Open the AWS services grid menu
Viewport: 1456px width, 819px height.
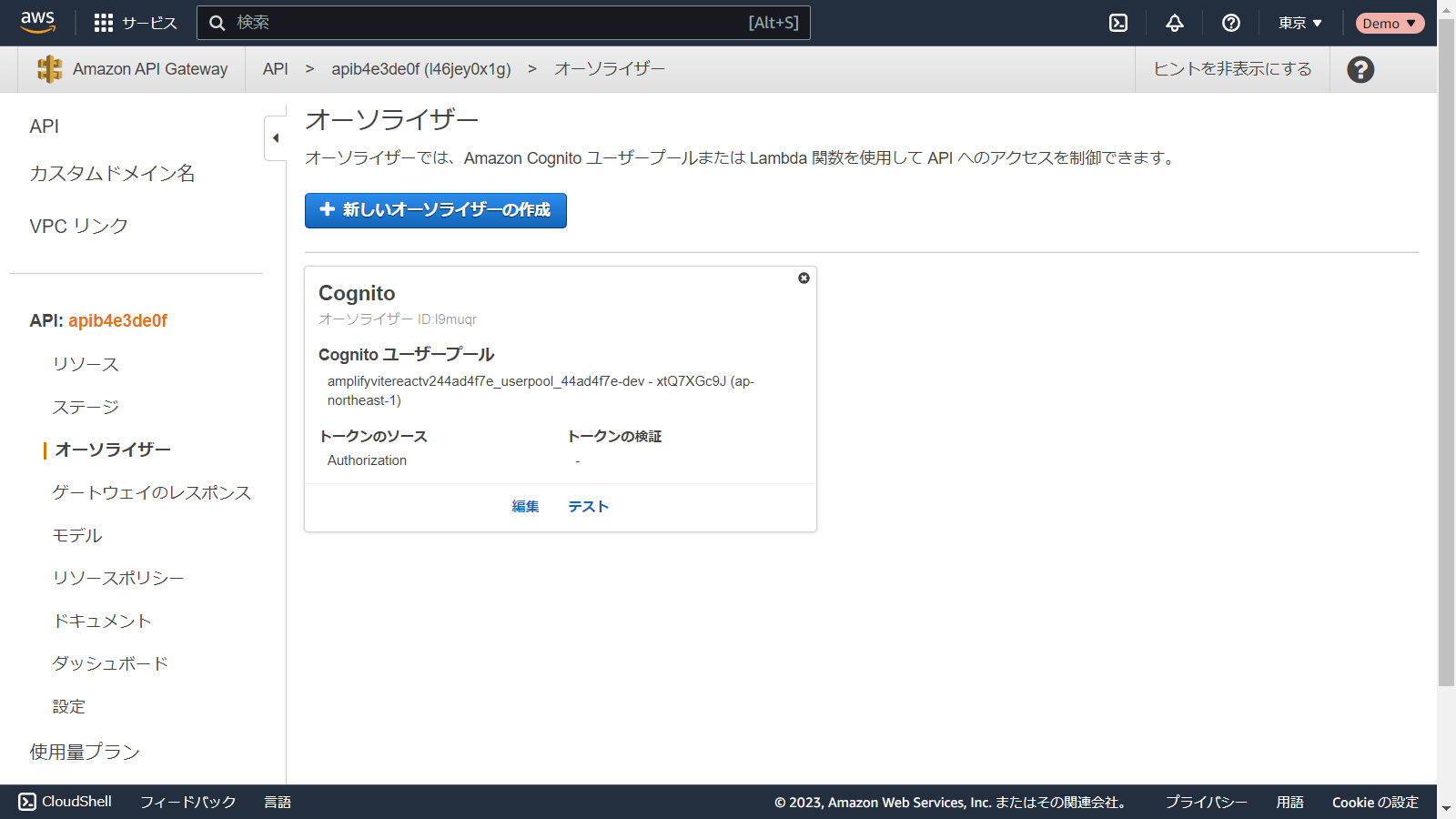point(103,23)
